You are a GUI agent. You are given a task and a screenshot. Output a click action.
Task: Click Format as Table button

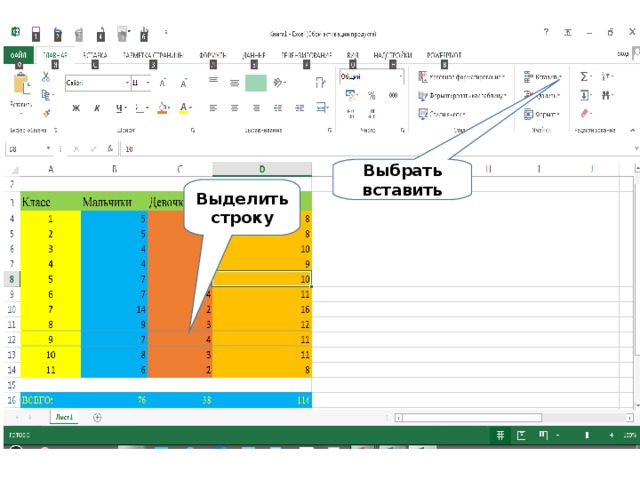coord(460,96)
